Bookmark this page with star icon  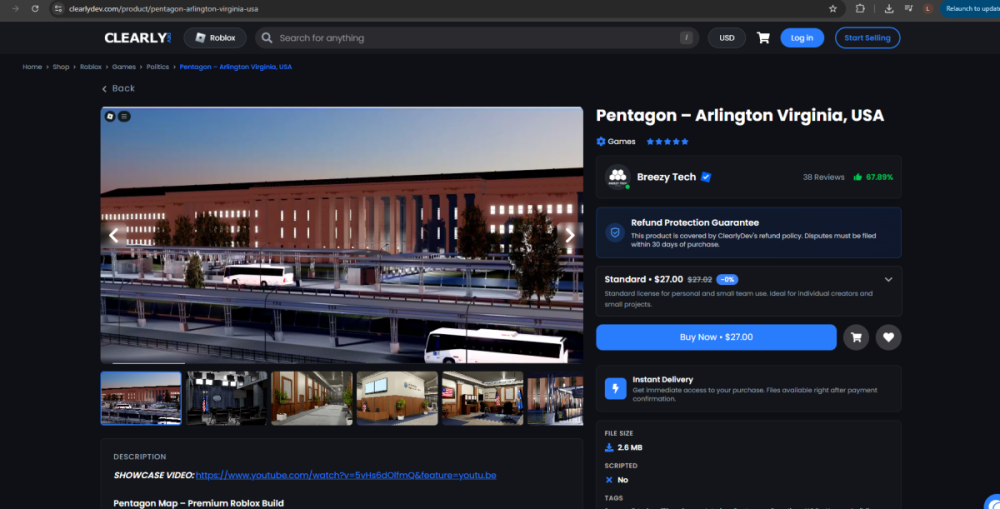pos(833,9)
